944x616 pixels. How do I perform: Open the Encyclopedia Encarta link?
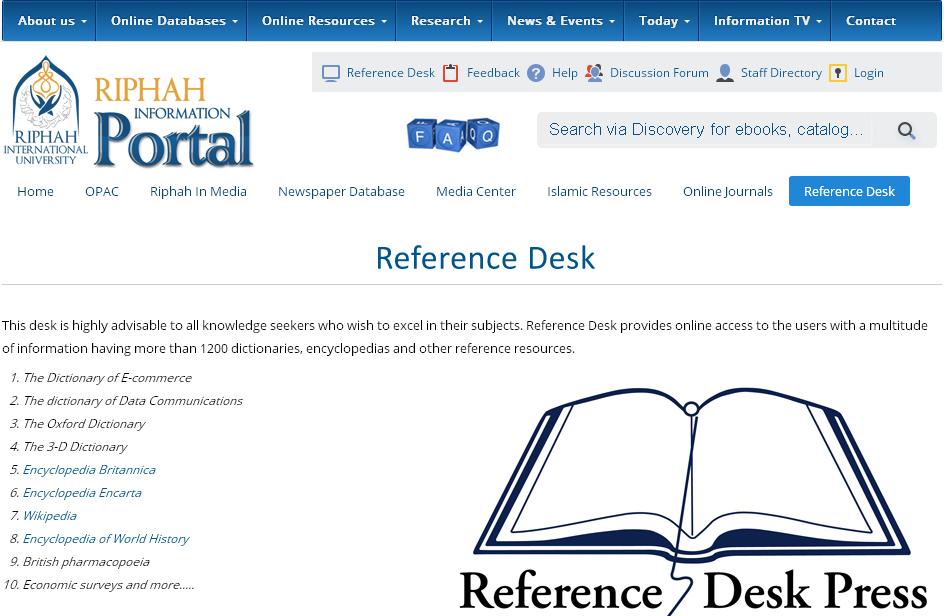click(x=82, y=493)
